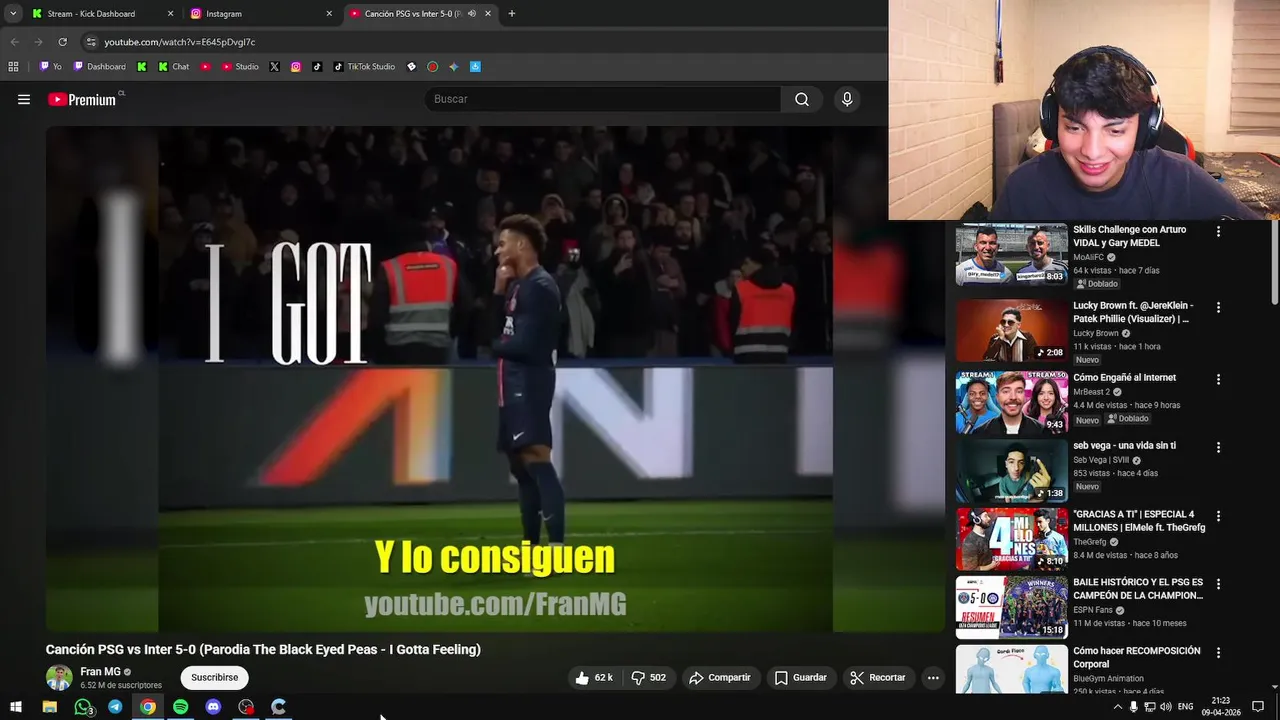Screen dimensions: 1280x720
Task: Open more actions ellipsis below video
Action: point(933,677)
